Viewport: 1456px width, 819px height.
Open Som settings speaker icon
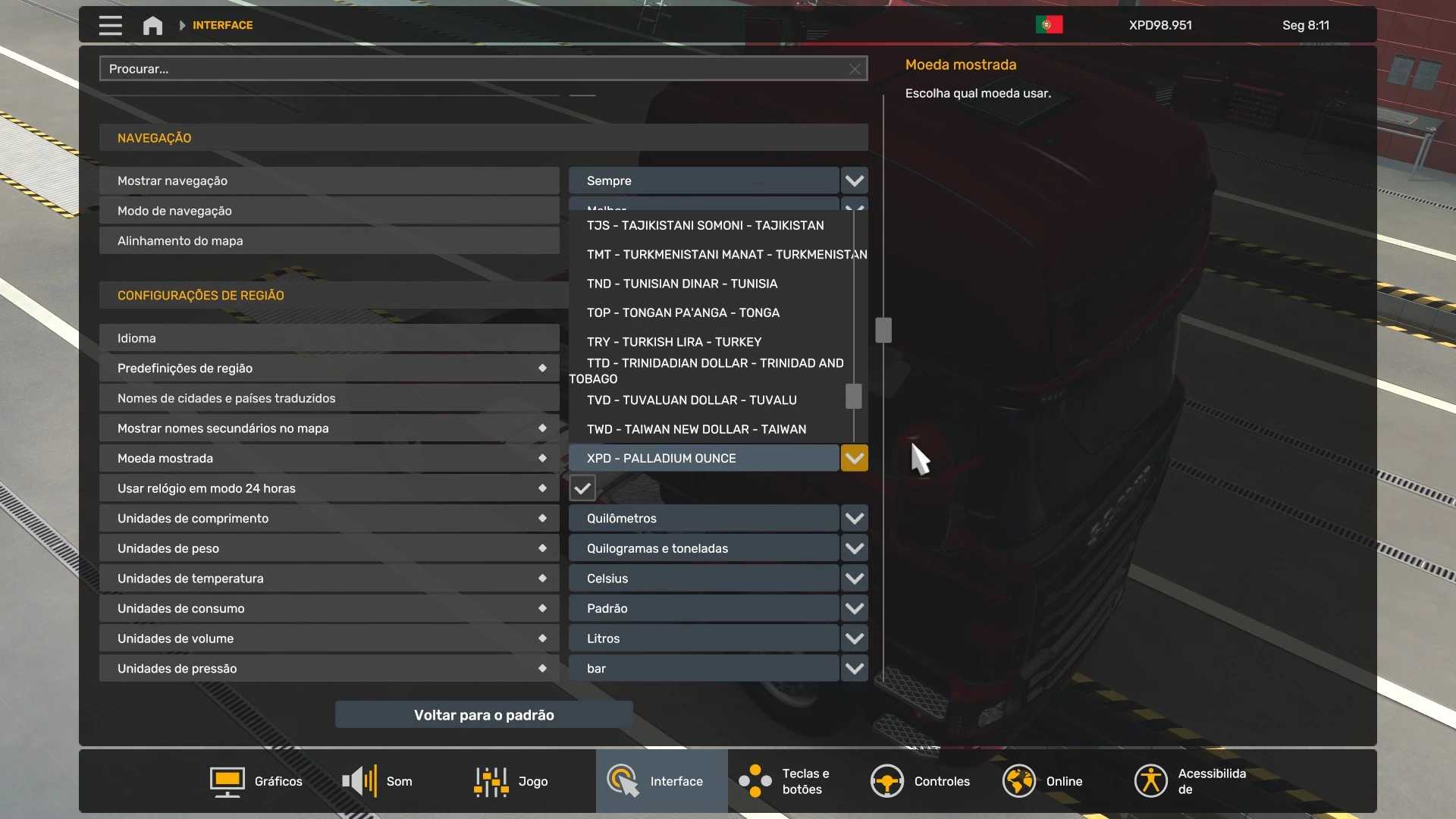[359, 781]
